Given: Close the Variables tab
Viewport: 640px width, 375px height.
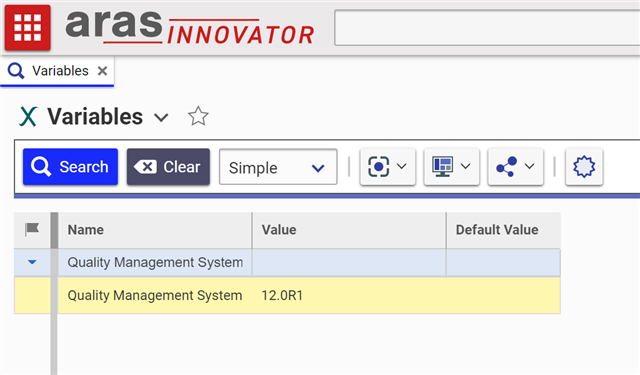Looking at the screenshot, I should click(102, 71).
